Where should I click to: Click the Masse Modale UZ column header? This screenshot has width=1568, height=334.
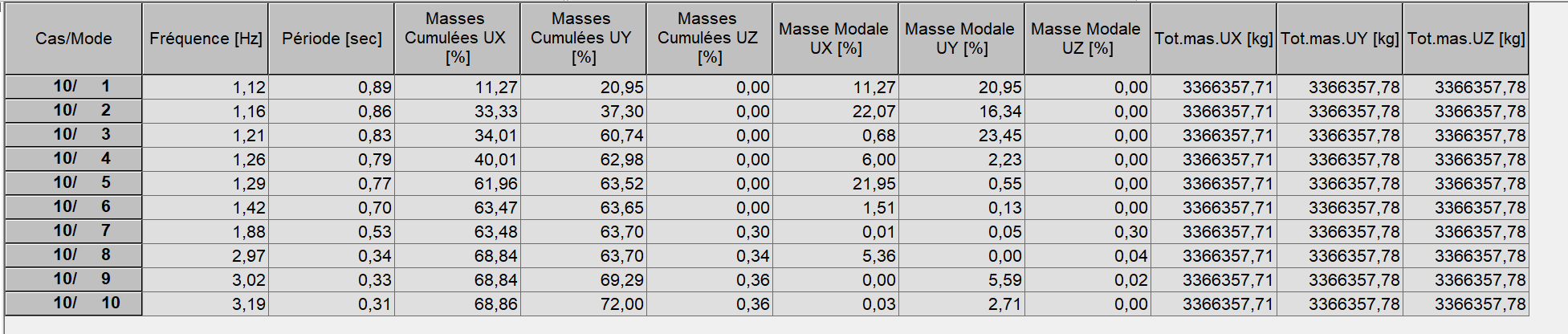1088,39
